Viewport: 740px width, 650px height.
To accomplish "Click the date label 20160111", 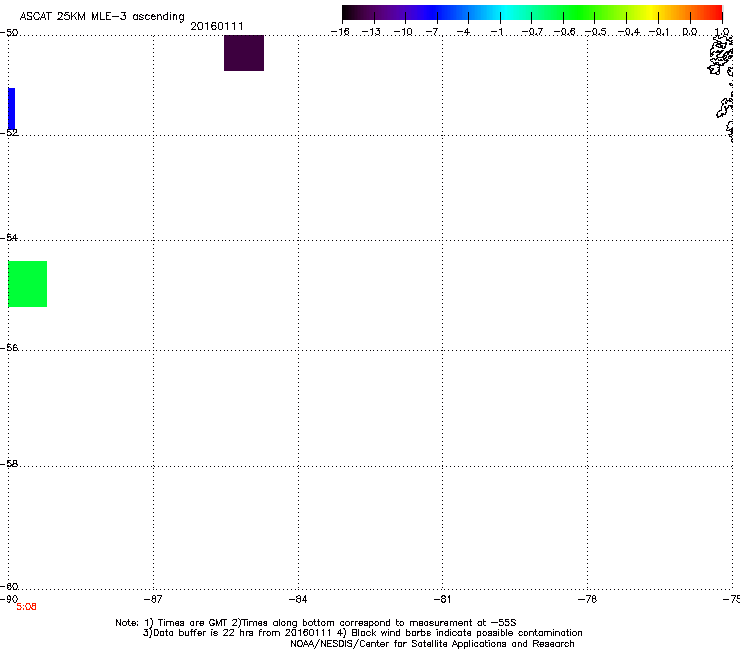I will (x=217, y=26).
